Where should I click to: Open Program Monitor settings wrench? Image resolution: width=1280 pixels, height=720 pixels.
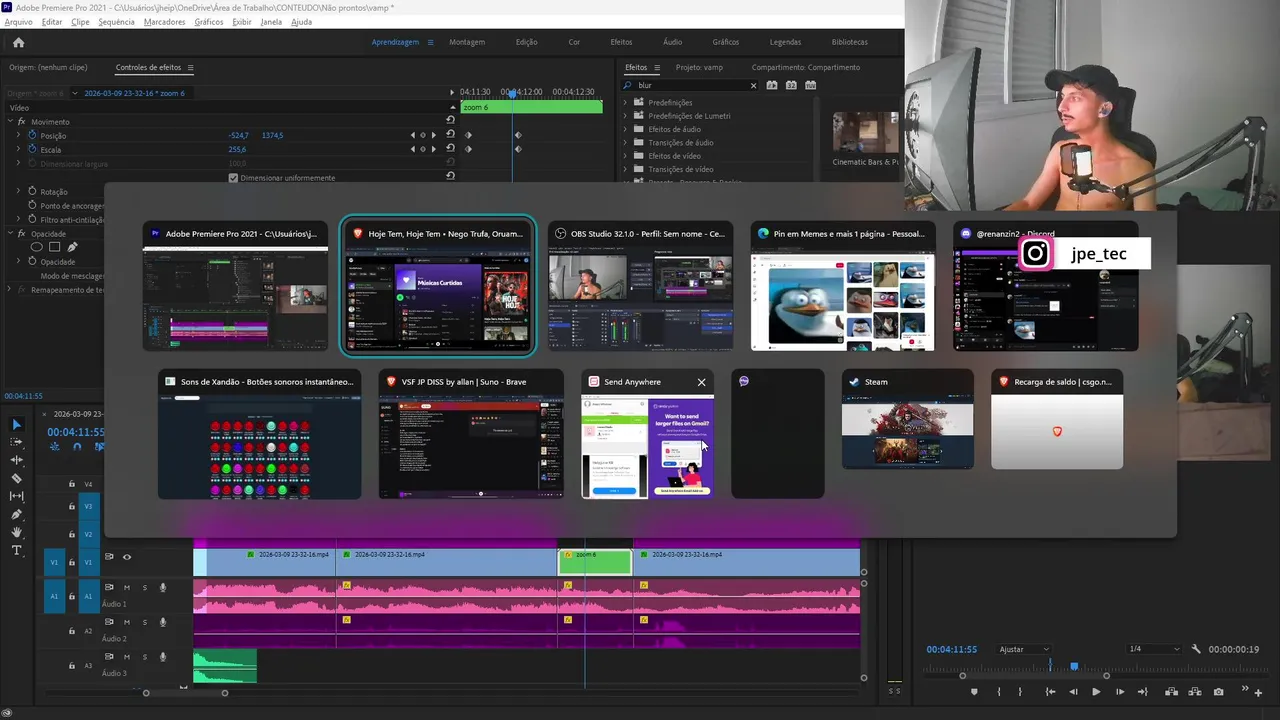(1196, 649)
